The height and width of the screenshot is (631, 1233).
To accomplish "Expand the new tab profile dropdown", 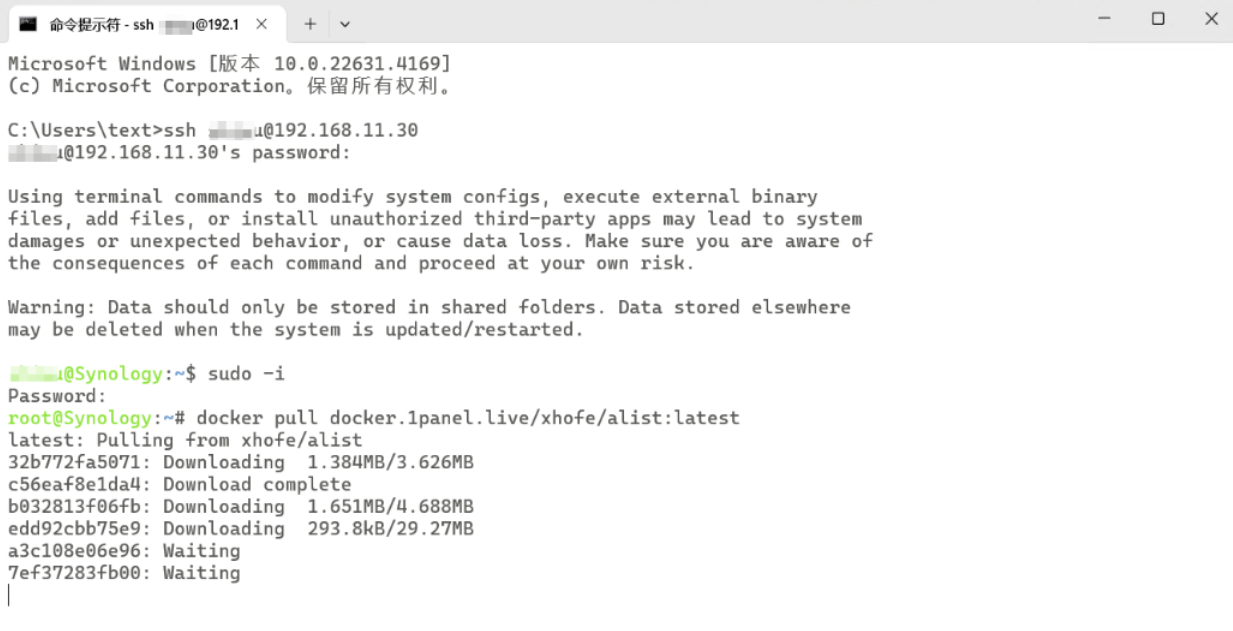I will 345,24.
